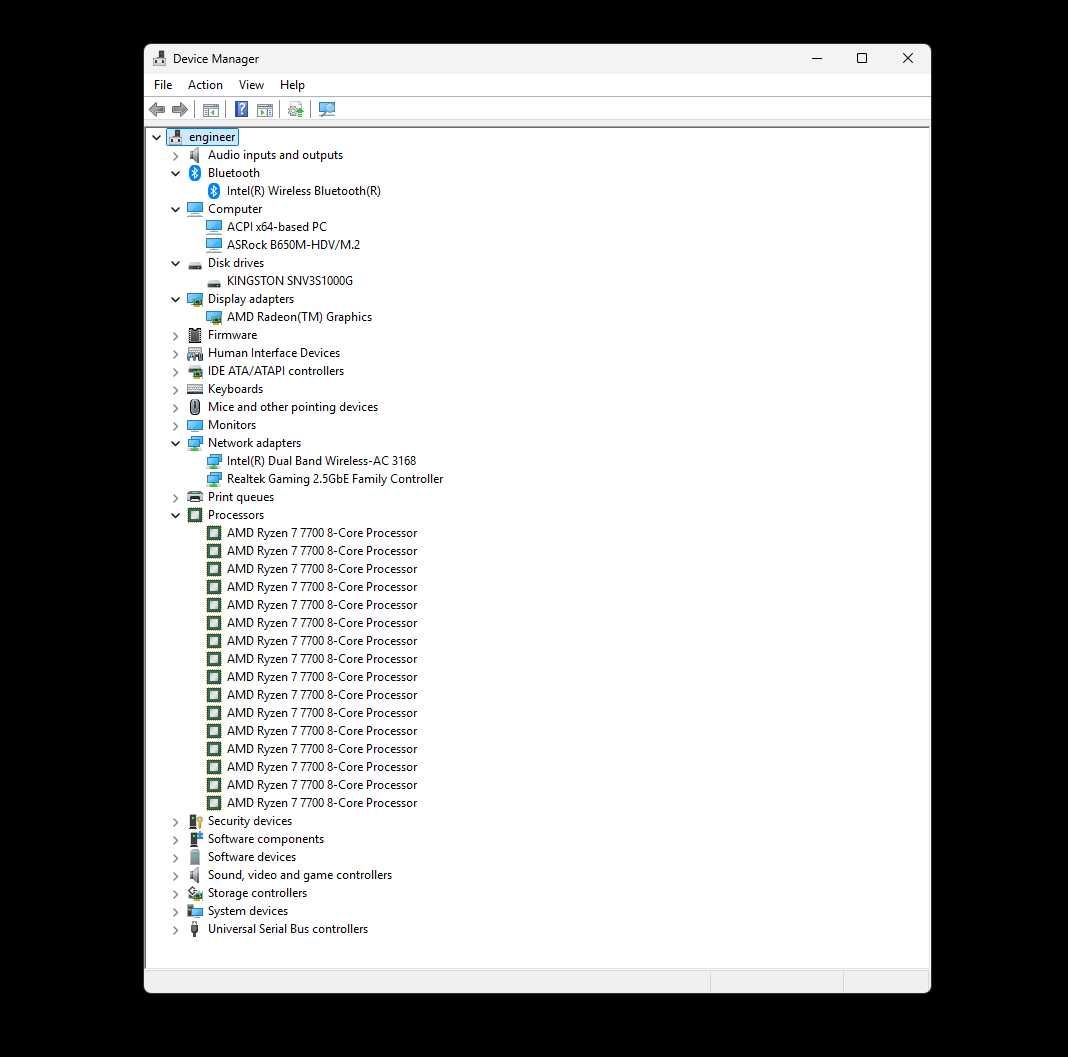Open the File menu
This screenshot has height=1057, width=1068.
(163, 85)
